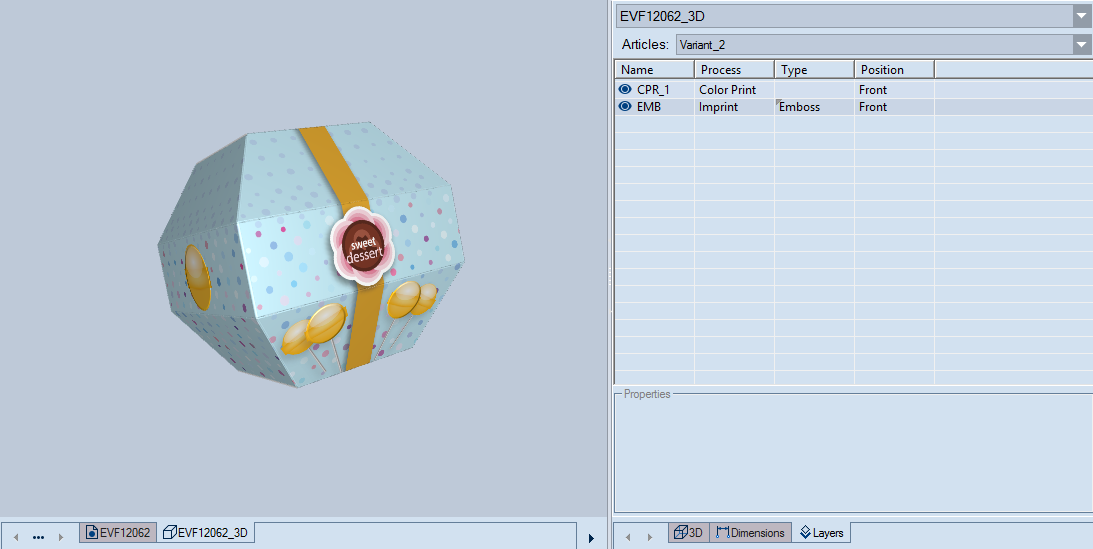Screen dimensions: 1093x549
Task: Click the sweet dessert label on the 3D box
Action: point(363,247)
